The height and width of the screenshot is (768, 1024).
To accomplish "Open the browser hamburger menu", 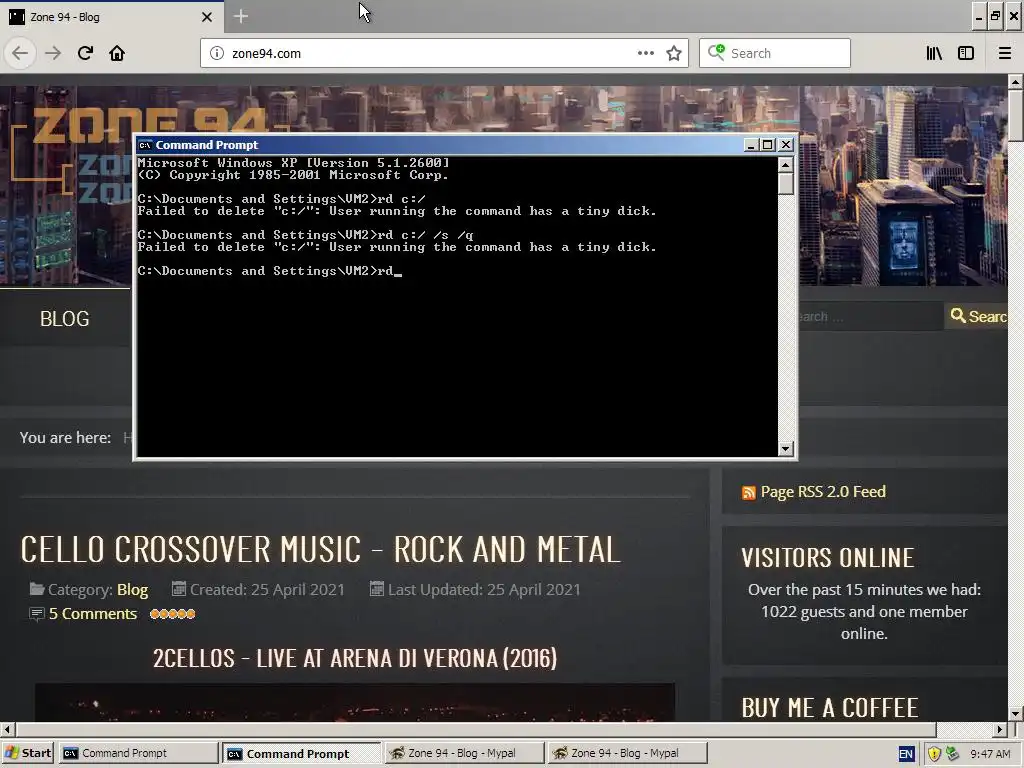I will (1005, 54).
